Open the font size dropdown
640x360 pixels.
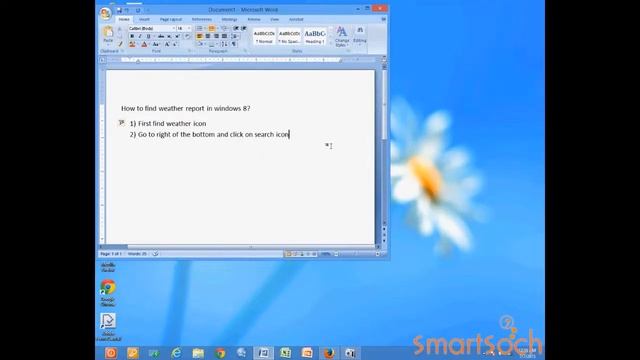[x=189, y=29]
